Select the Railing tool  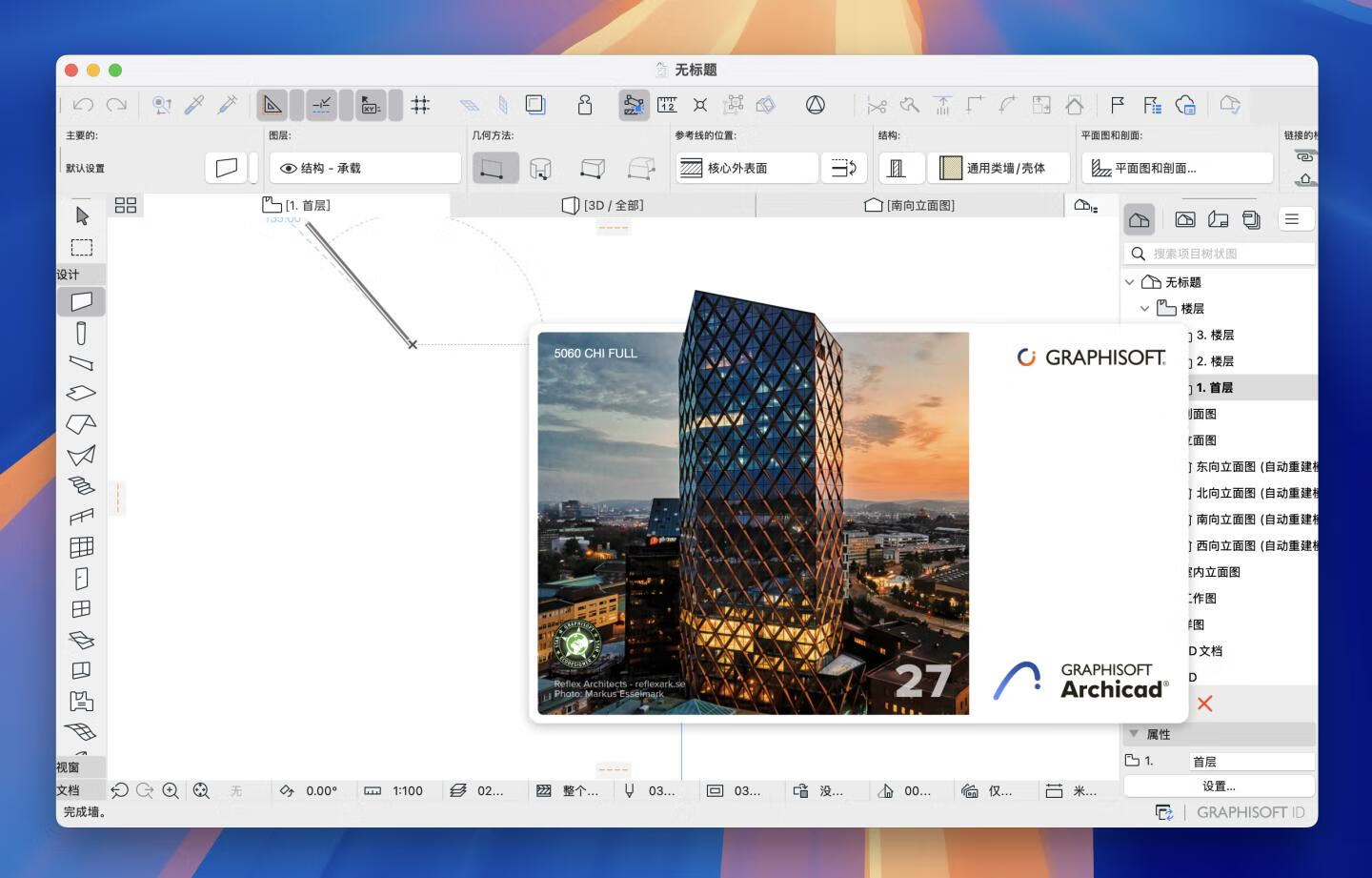click(x=81, y=517)
